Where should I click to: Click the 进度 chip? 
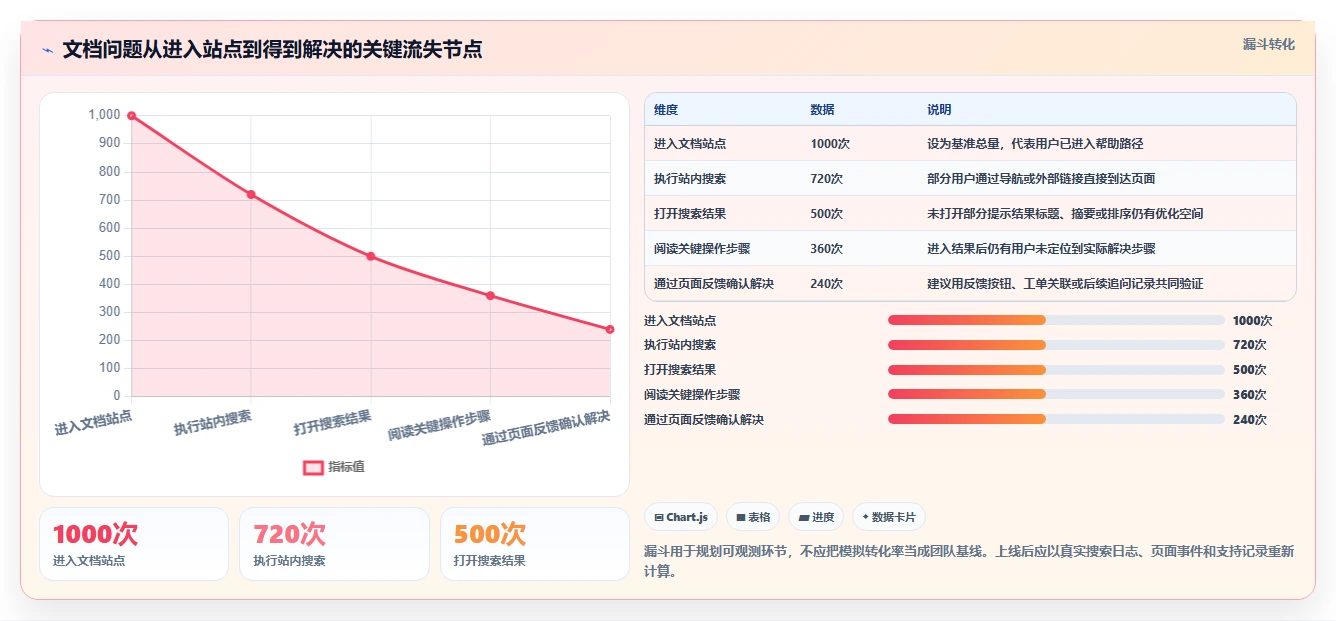[x=816, y=517]
